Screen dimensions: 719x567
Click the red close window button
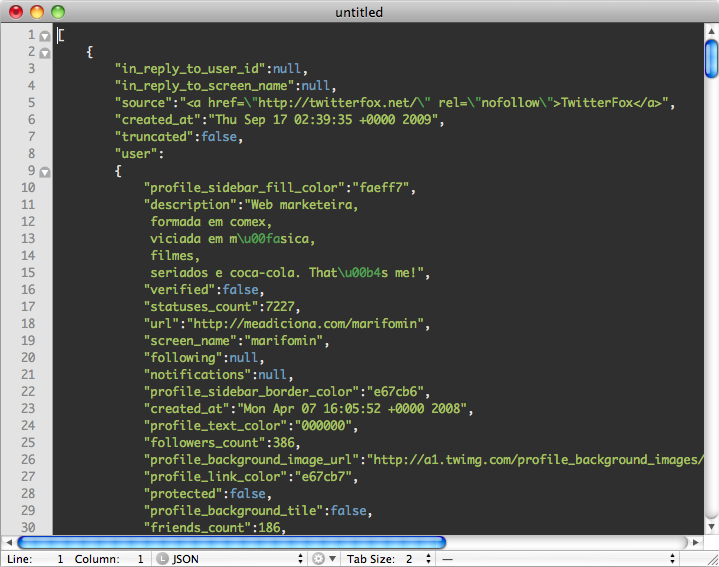(16, 12)
